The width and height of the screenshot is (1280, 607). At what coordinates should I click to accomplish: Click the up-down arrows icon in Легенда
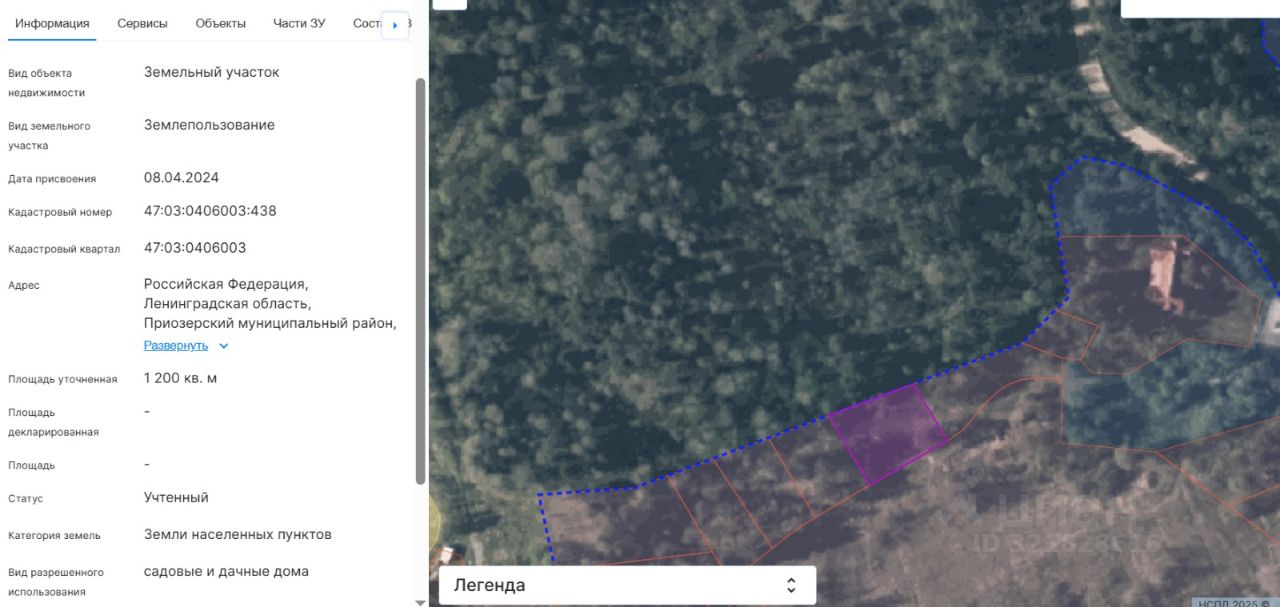(x=791, y=585)
